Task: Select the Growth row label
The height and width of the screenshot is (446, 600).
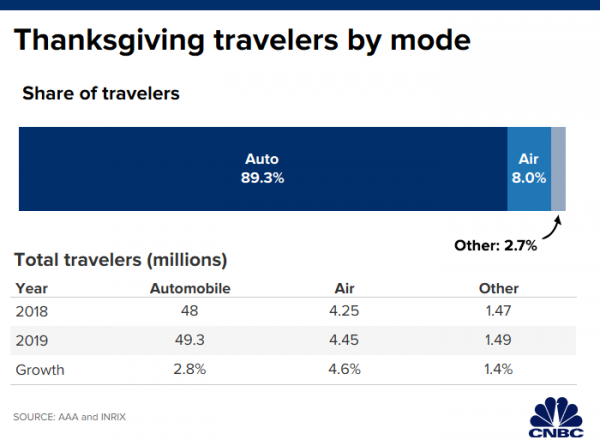Action: (39, 369)
